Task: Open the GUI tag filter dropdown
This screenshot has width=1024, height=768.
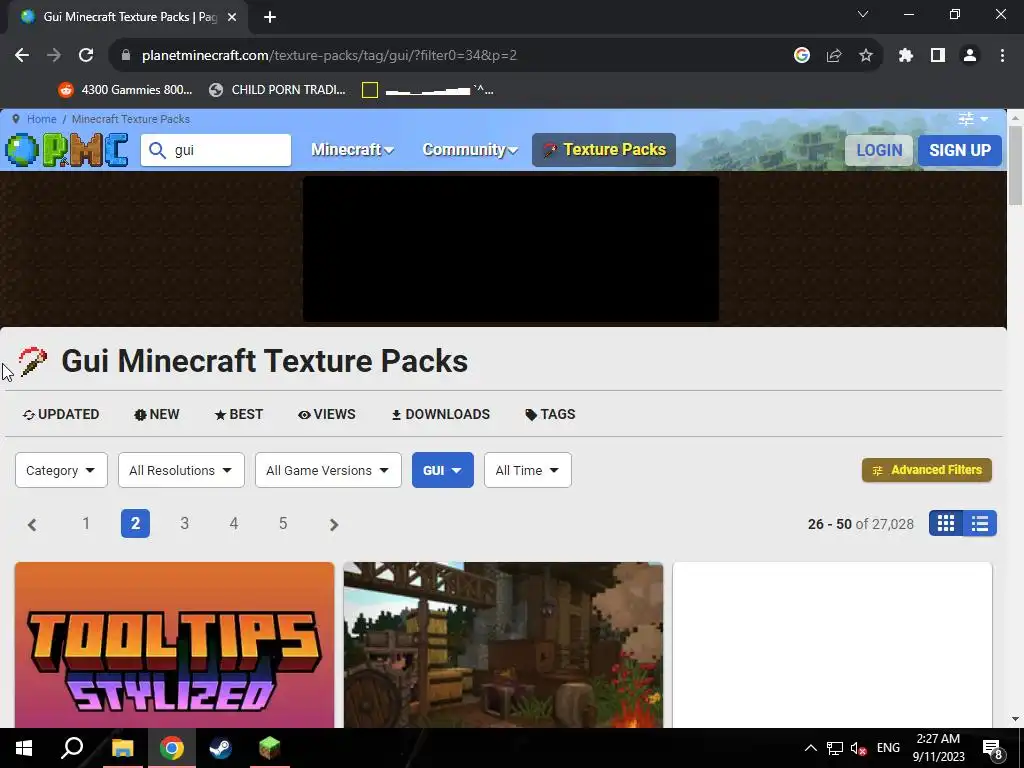Action: [443, 470]
